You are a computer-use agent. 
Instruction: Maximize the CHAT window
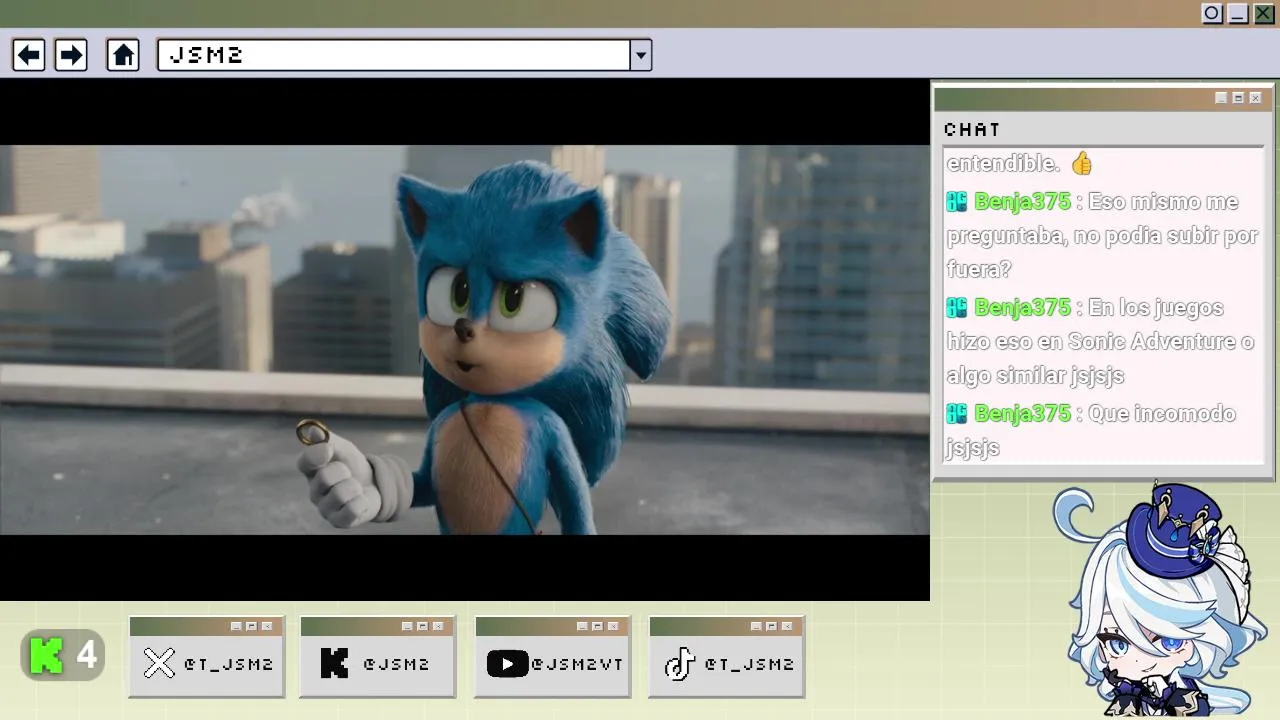(1238, 98)
